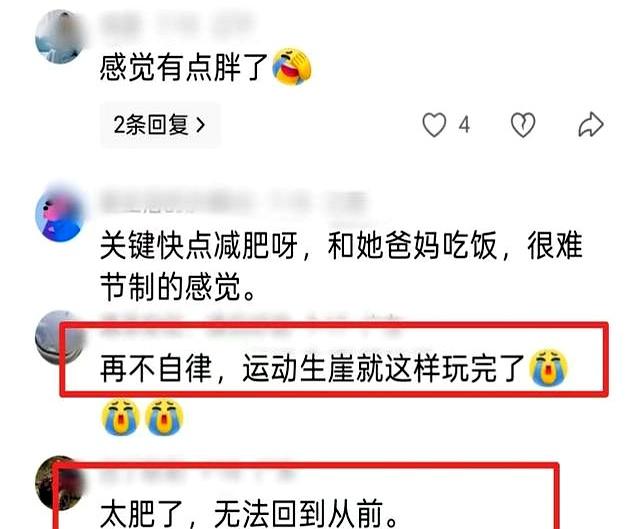Share the comment using the arrow icon
The height and width of the screenshot is (529, 640).
[591, 124]
